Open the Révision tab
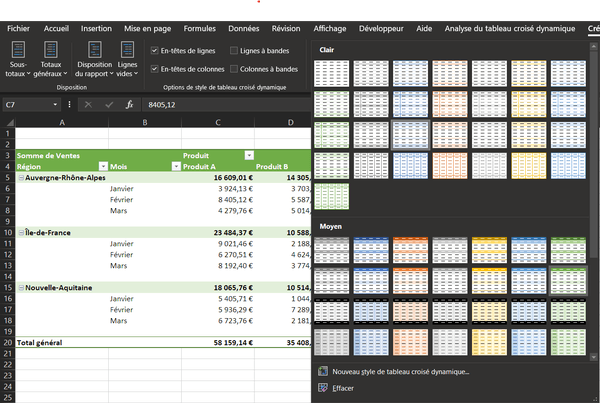600x403 pixels. [286, 29]
